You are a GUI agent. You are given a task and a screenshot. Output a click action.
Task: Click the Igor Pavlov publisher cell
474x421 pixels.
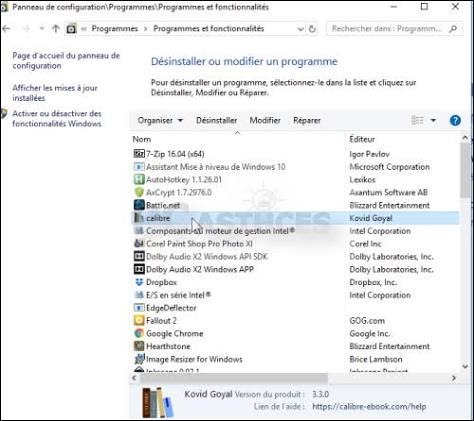pos(369,154)
